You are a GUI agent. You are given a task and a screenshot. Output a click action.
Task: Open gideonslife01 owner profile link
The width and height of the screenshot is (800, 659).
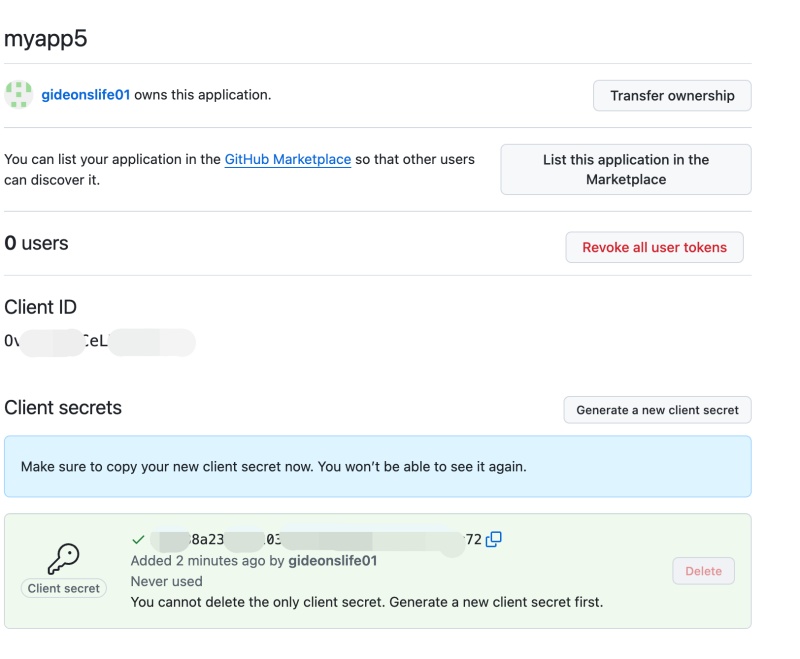coord(86,95)
